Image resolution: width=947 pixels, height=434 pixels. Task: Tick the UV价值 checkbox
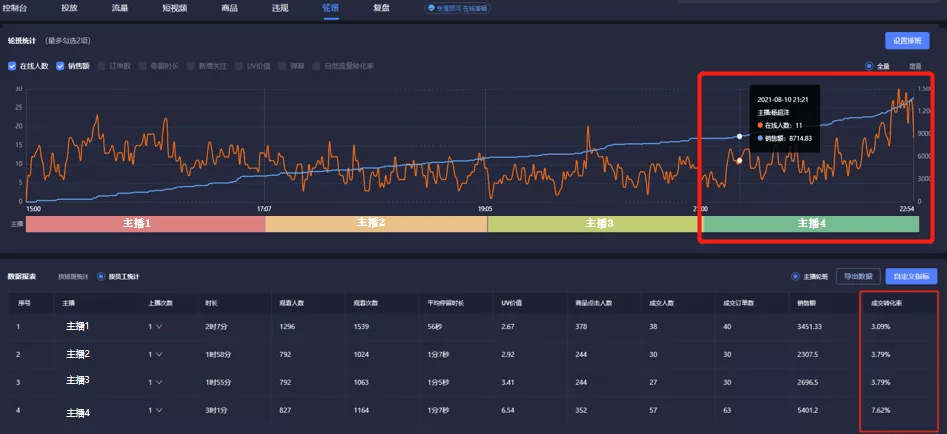[x=239, y=66]
